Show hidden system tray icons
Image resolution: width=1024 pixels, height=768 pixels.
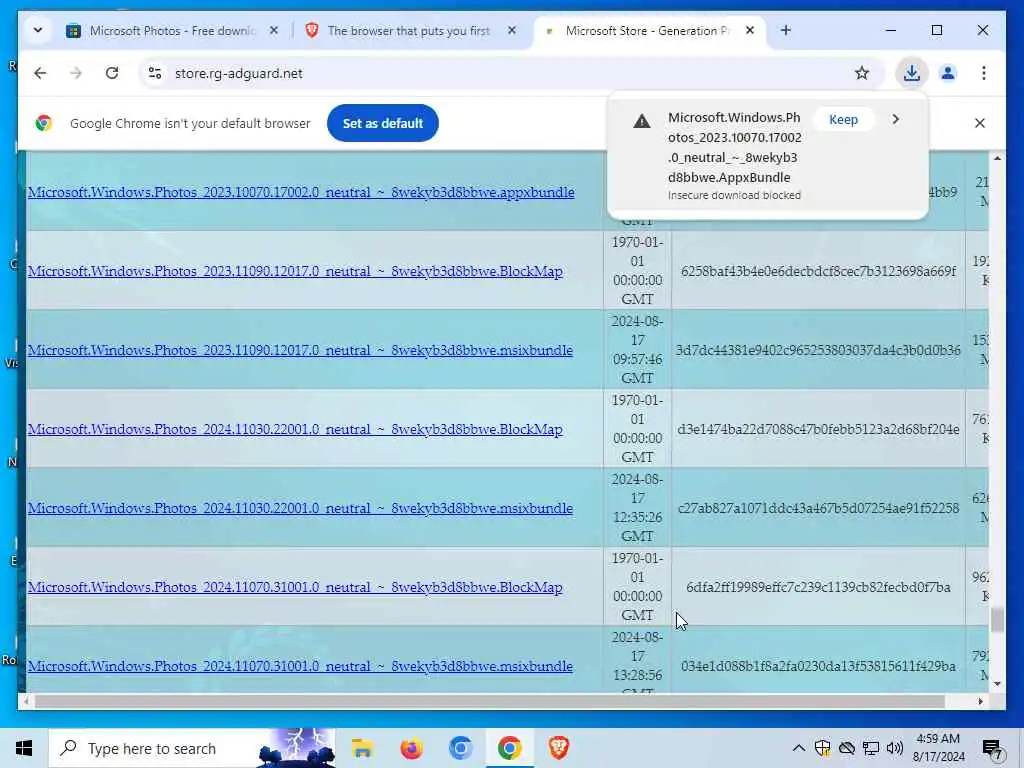pyautogui.click(x=798, y=748)
